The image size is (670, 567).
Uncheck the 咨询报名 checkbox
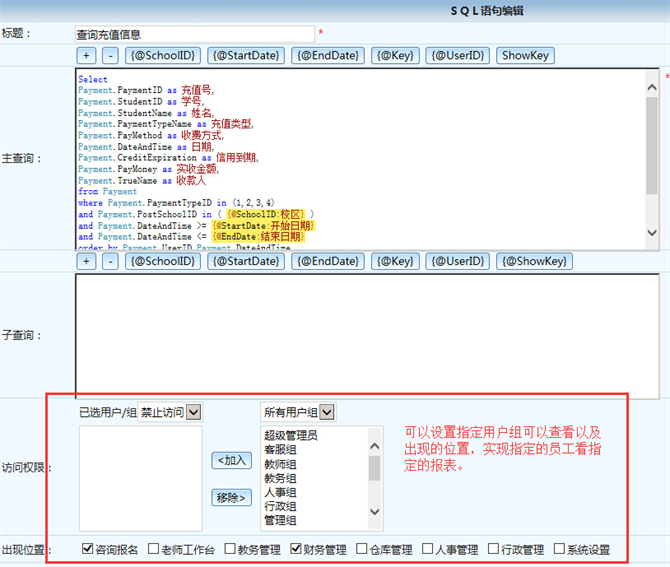coord(88,549)
